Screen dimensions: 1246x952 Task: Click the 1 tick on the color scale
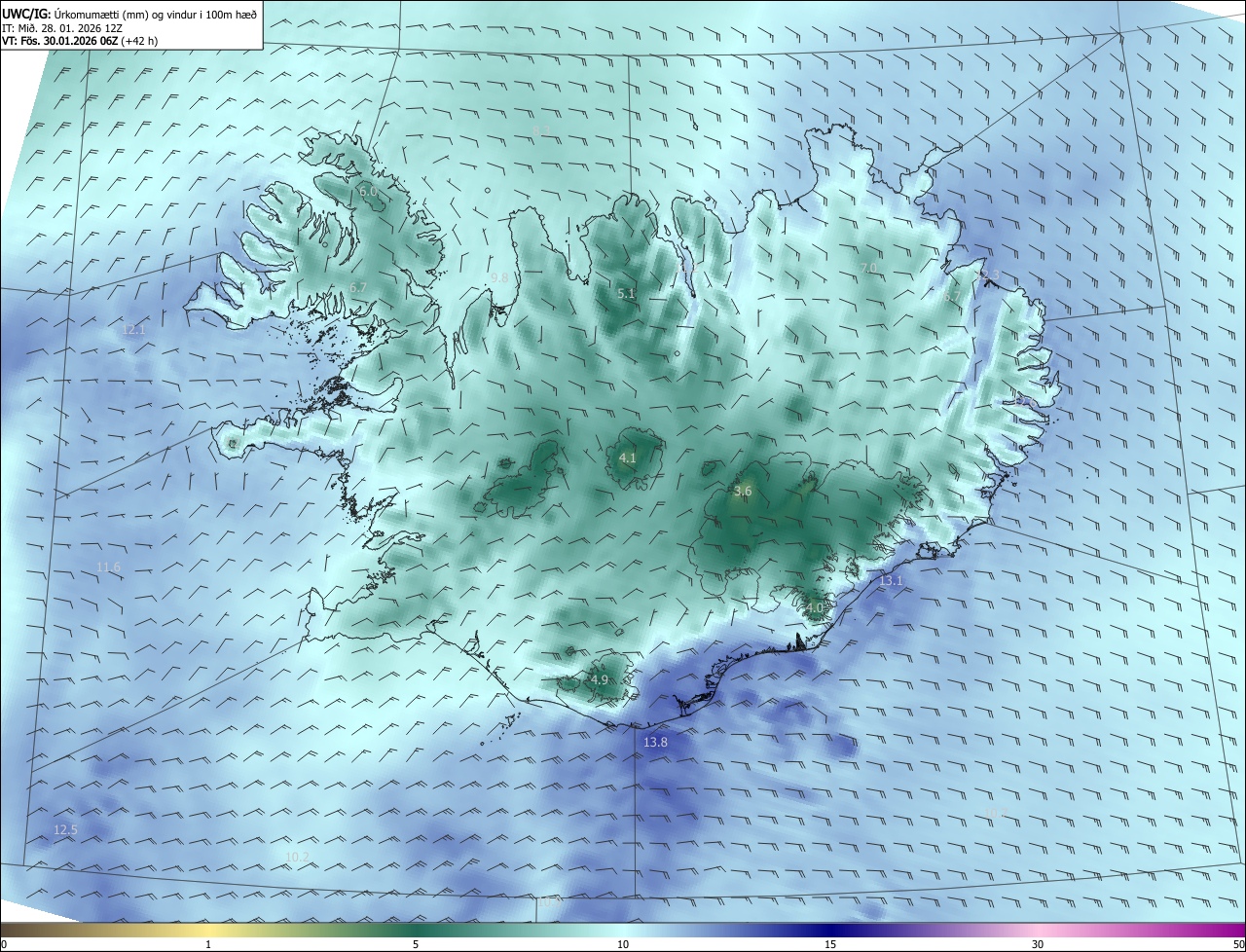click(208, 944)
